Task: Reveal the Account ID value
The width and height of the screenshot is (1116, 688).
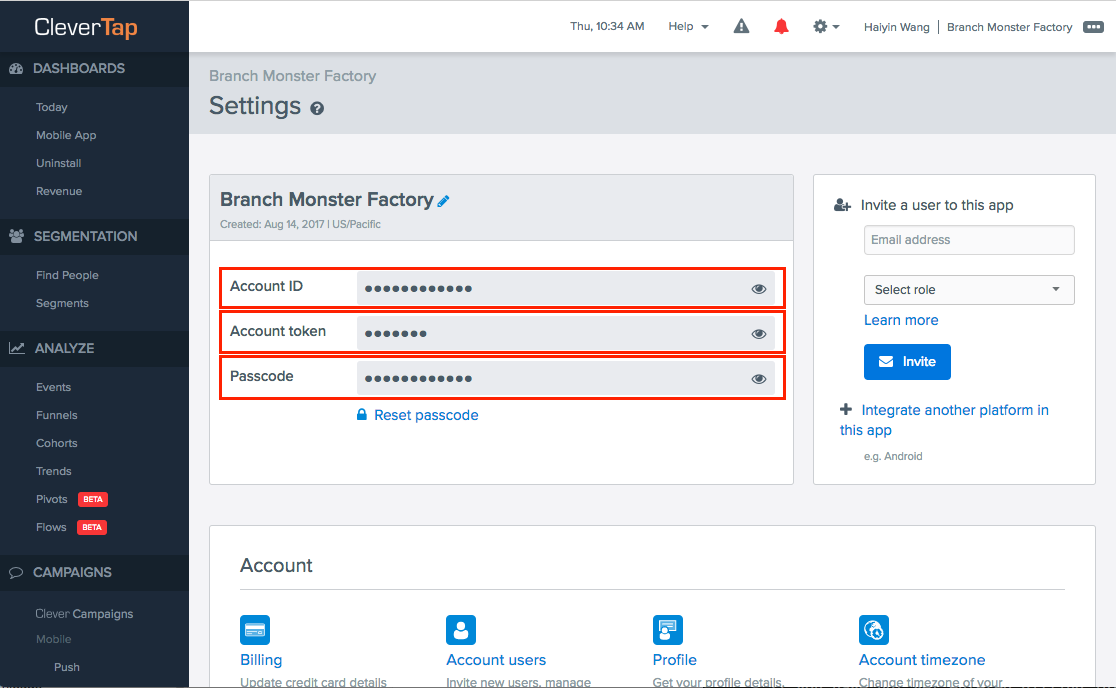Action: pos(759,289)
